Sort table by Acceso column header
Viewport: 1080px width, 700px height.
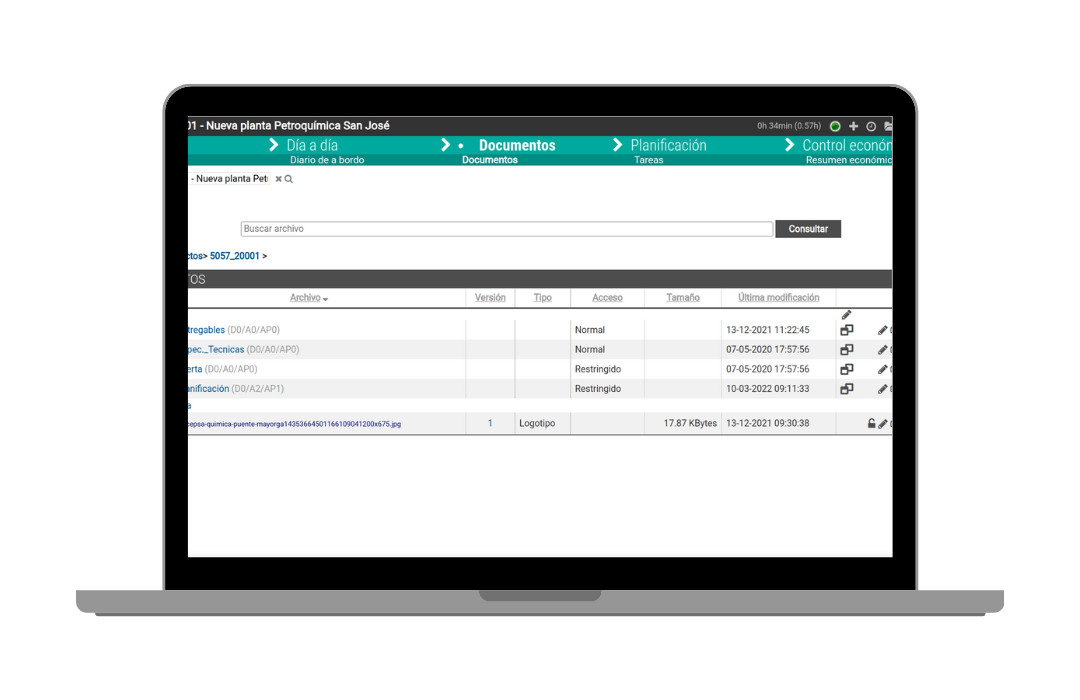(x=607, y=297)
